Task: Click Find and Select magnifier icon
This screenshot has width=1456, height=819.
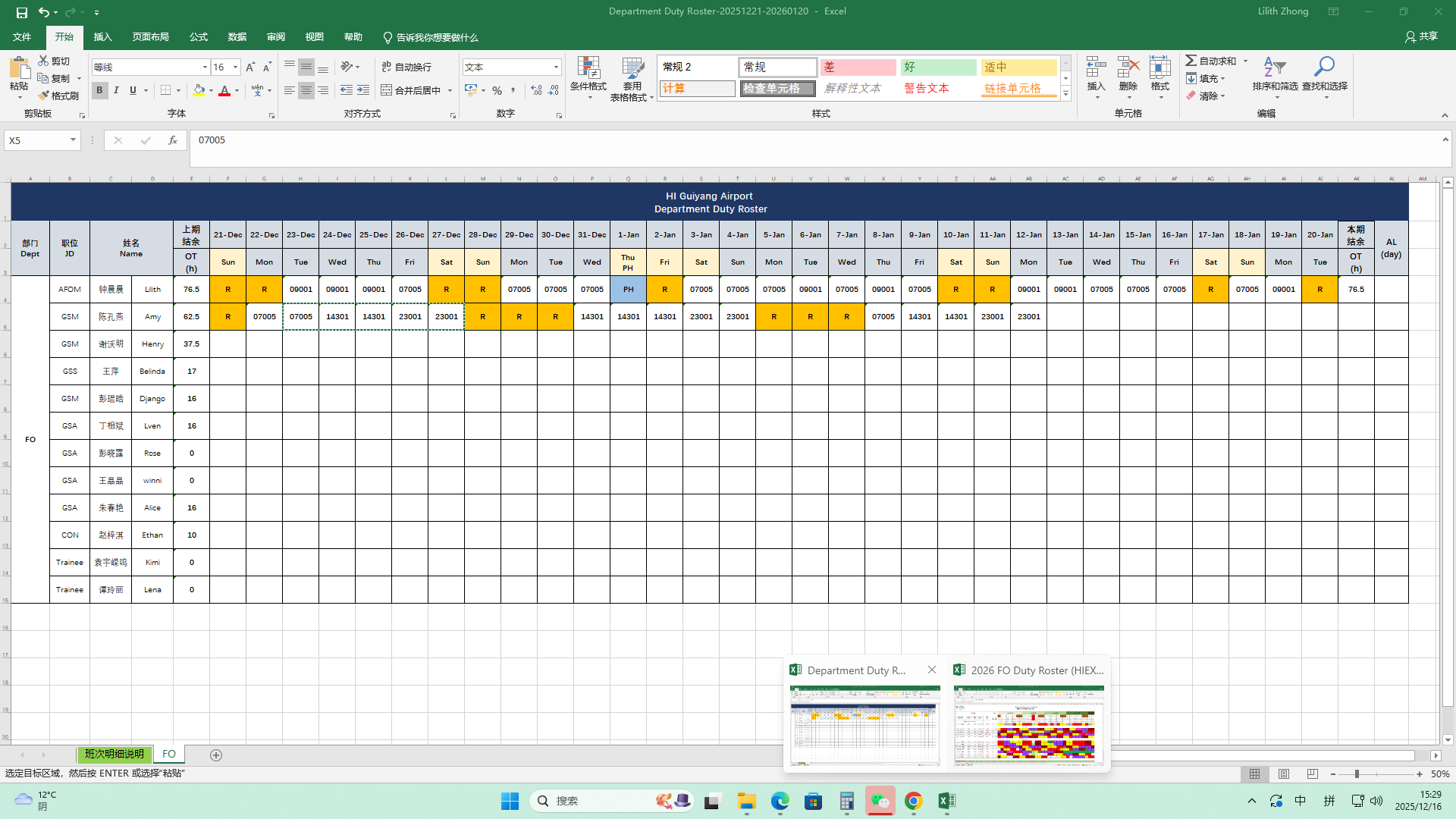Action: [x=1324, y=68]
